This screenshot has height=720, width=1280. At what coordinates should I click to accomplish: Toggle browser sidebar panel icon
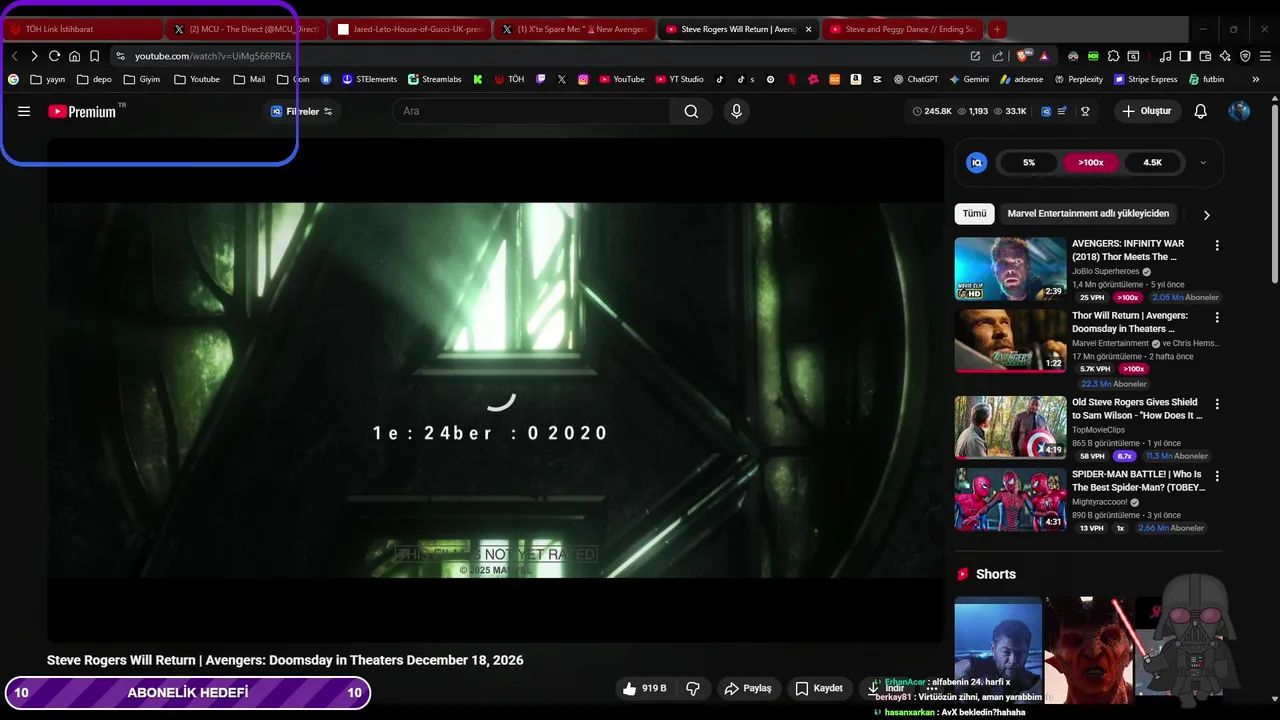tap(1185, 56)
